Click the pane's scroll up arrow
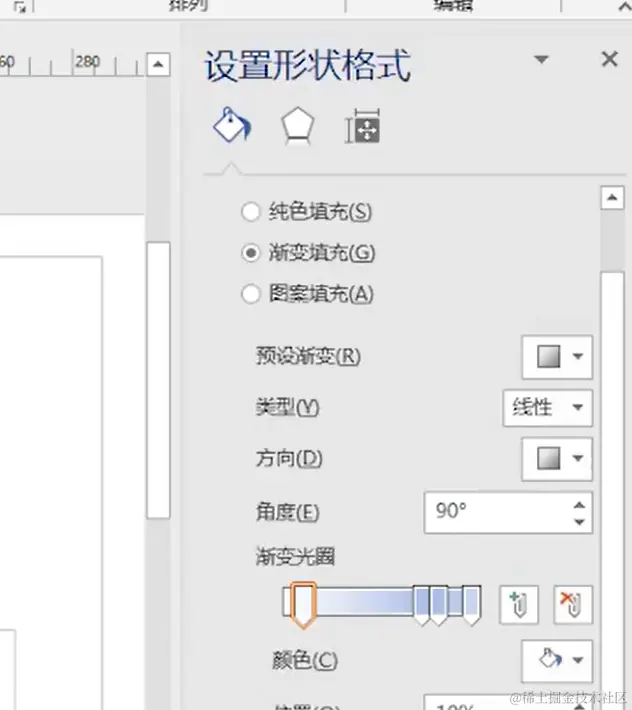Viewport: 632px width, 710px height. (612, 197)
